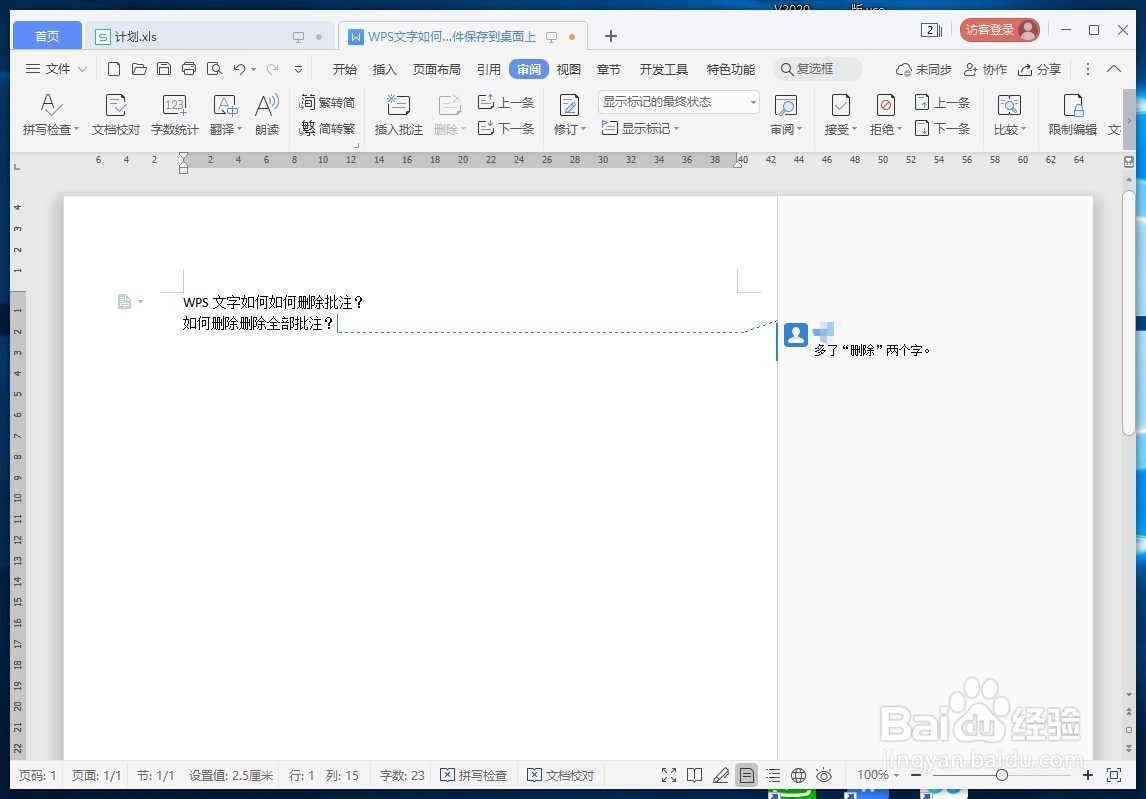
Task: Toggle 拼写检查 in the status bar
Action: pos(473,775)
